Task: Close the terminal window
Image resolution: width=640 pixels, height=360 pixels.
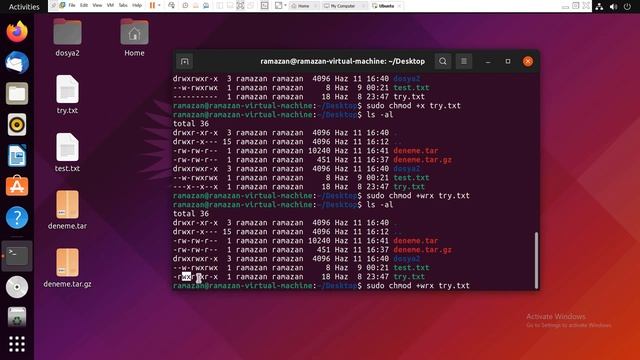Action: (x=528, y=62)
